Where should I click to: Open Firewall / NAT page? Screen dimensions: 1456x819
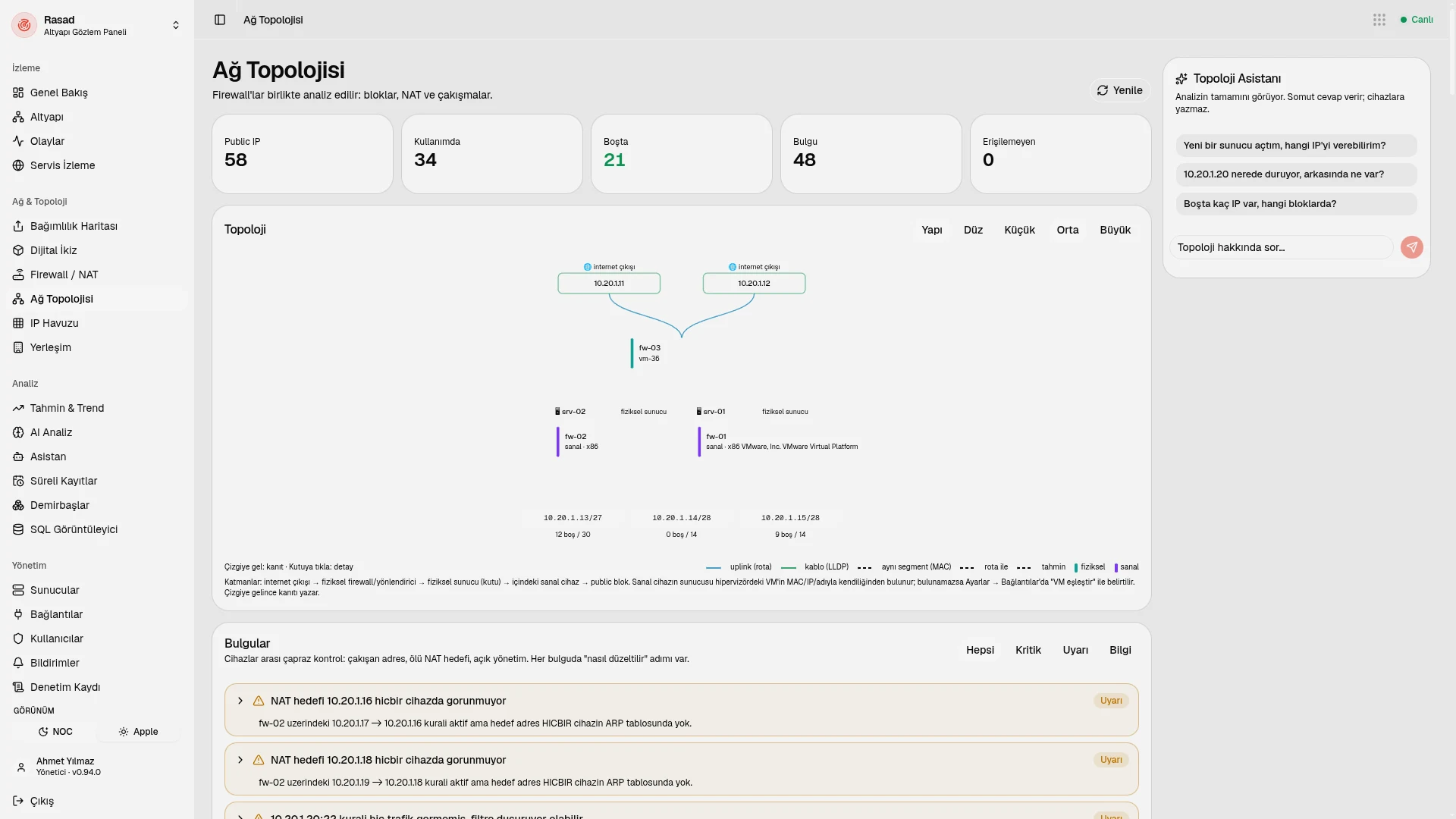pyautogui.click(x=97, y=275)
